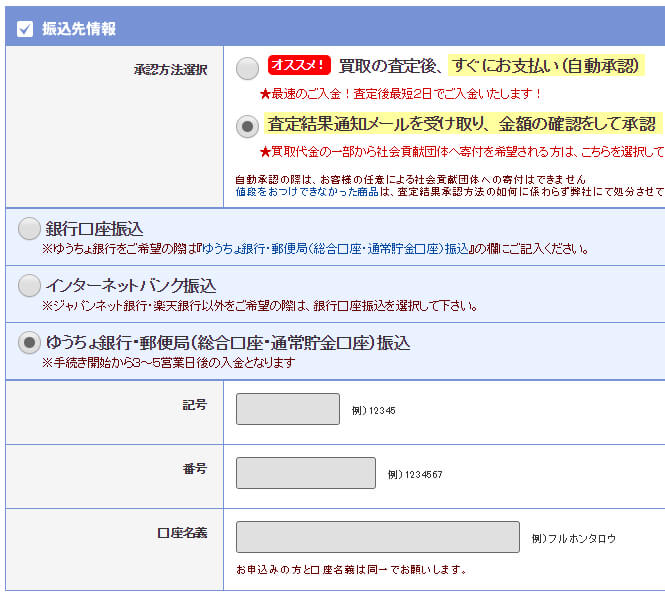Click the 記号 field label

tap(195, 405)
